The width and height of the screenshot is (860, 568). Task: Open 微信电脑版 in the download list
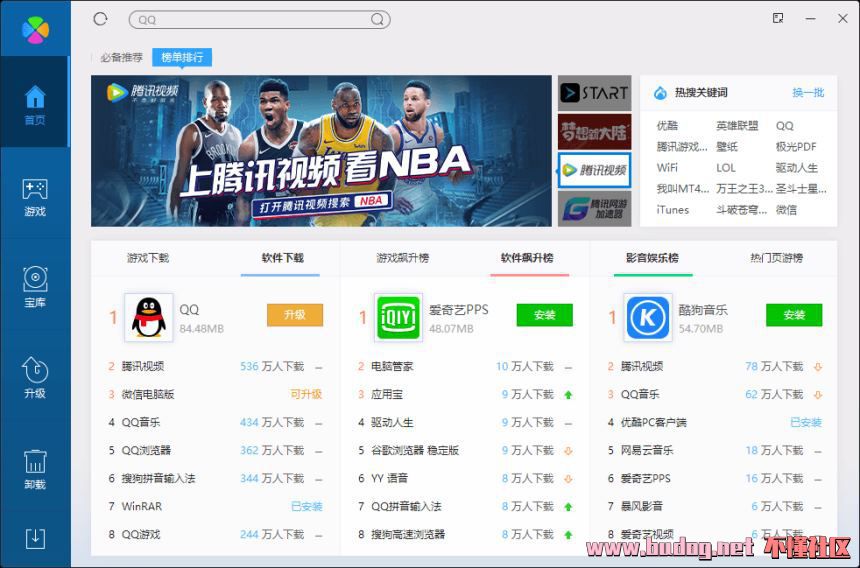click(148, 394)
